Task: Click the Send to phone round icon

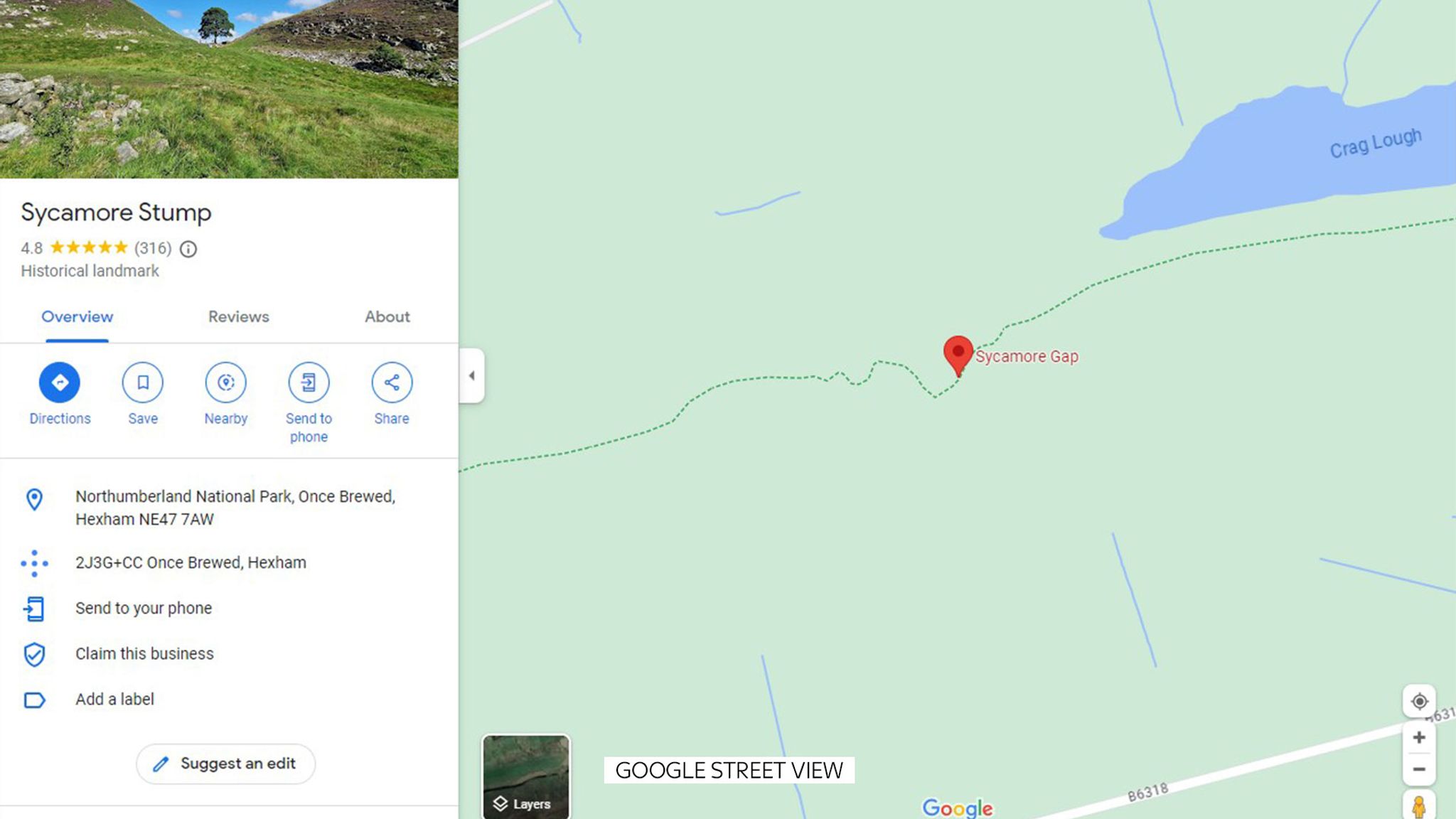Action: 309,382
